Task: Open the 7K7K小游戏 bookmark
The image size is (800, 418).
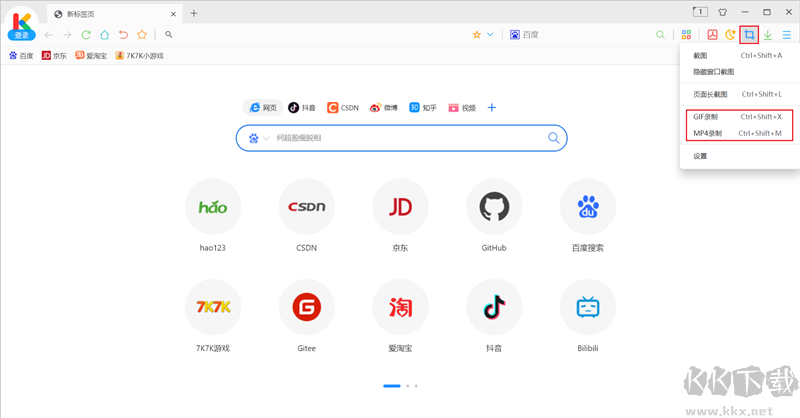Action: pos(139,56)
